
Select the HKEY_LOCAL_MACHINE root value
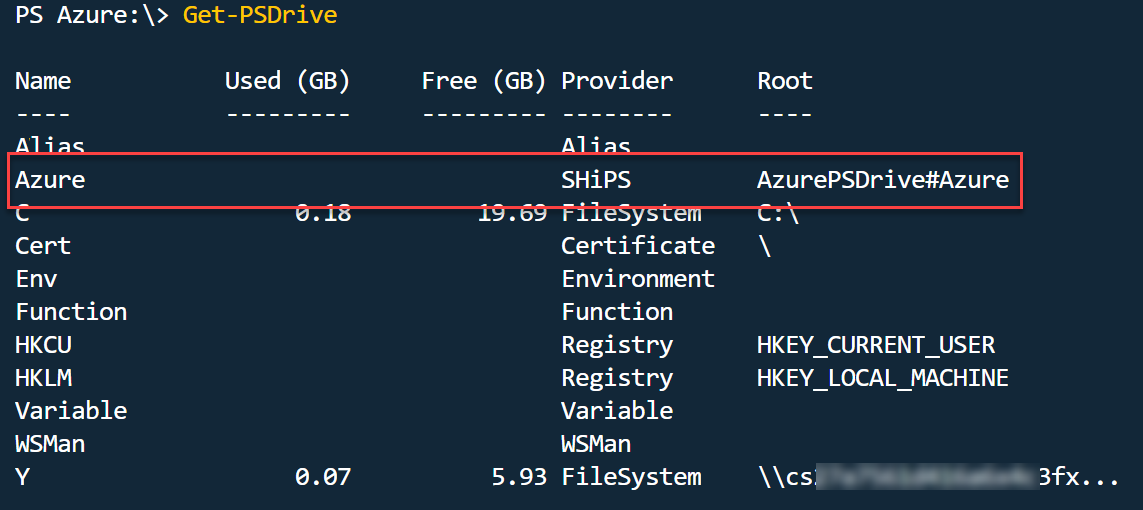tap(883, 378)
